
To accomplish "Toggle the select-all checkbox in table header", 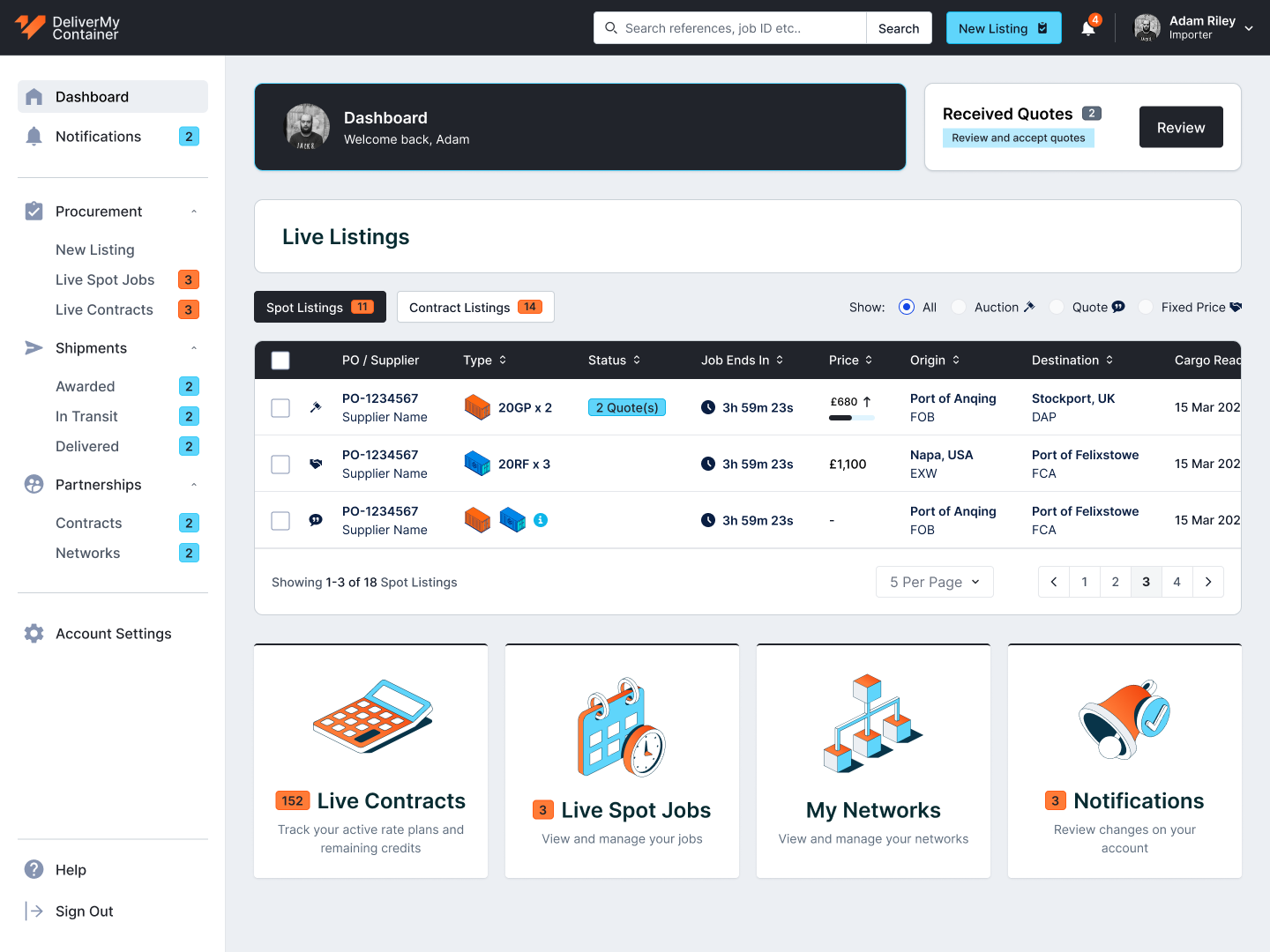I will coord(280,360).
